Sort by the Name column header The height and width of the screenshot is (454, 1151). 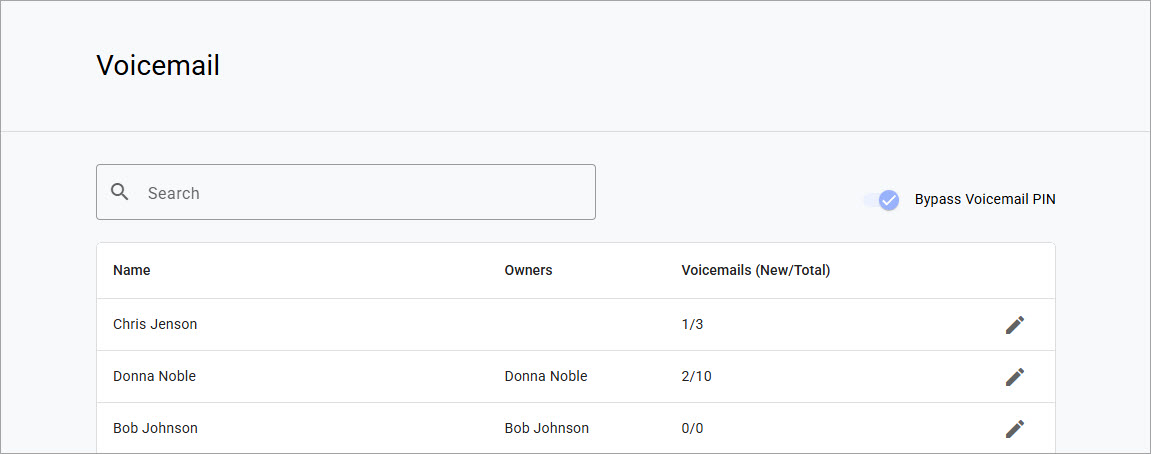(132, 270)
